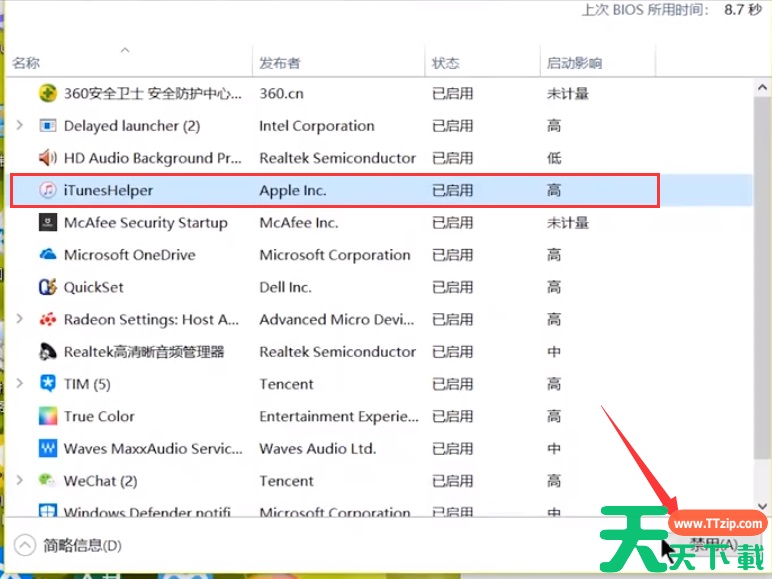The image size is (772, 579).
Task: Click the Radeon Settings icon
Action: coord(48,320)
